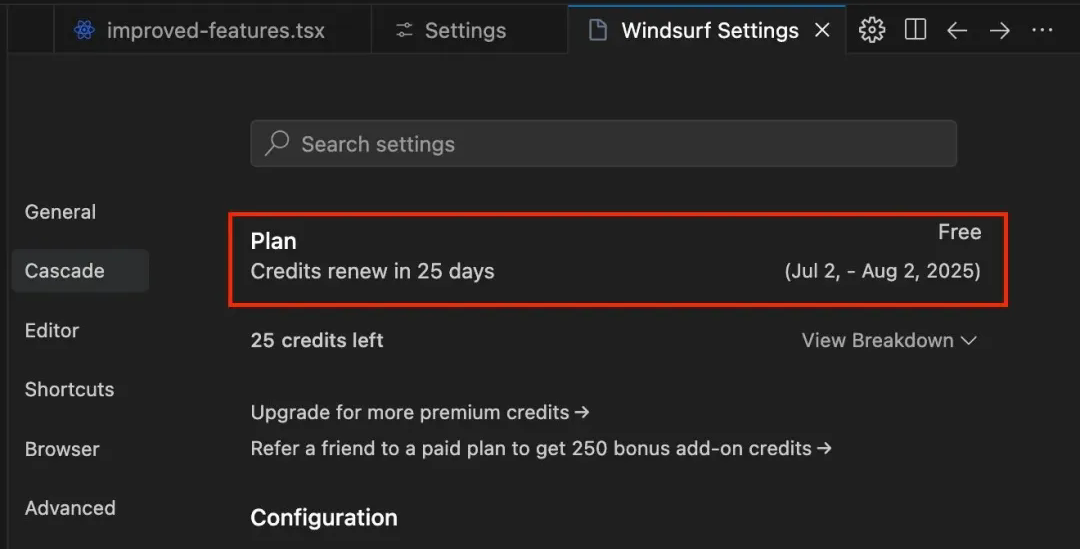
Task: Open the settings gear icon in tab bar
Action: [871, 30]
